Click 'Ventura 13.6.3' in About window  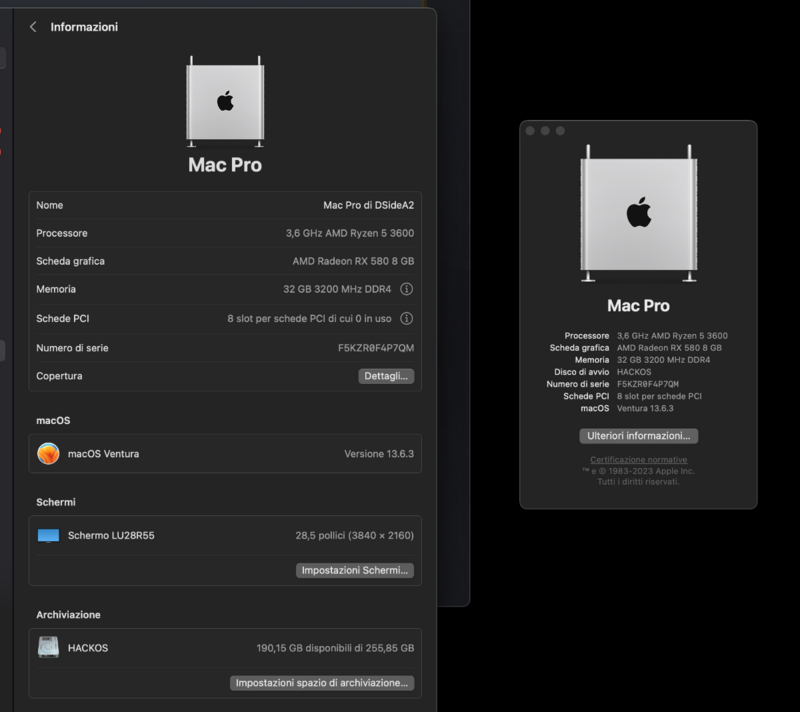[645, 408]
